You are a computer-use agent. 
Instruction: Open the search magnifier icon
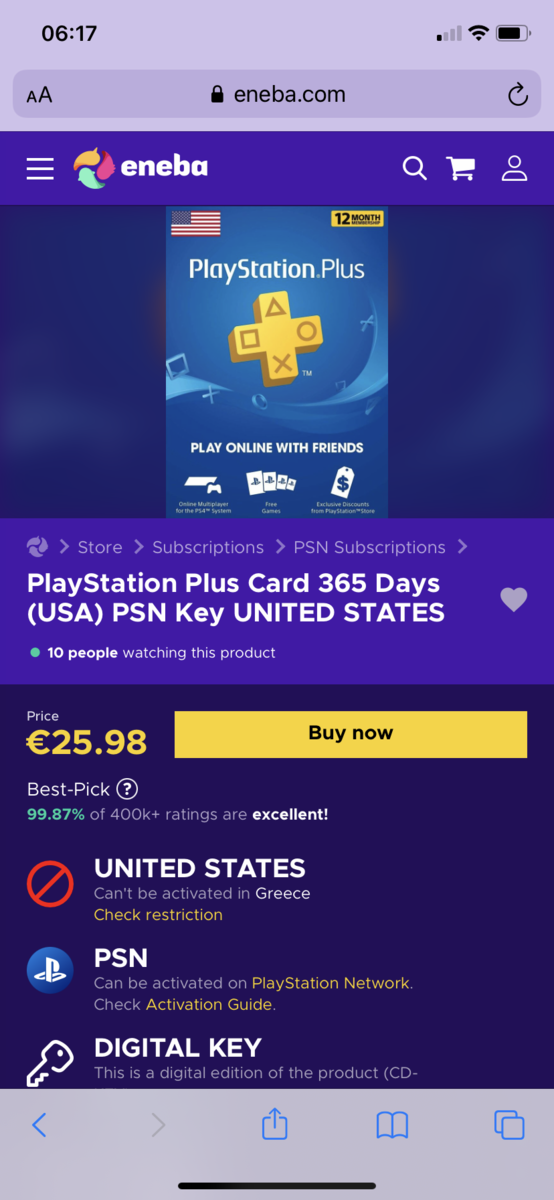415,168
